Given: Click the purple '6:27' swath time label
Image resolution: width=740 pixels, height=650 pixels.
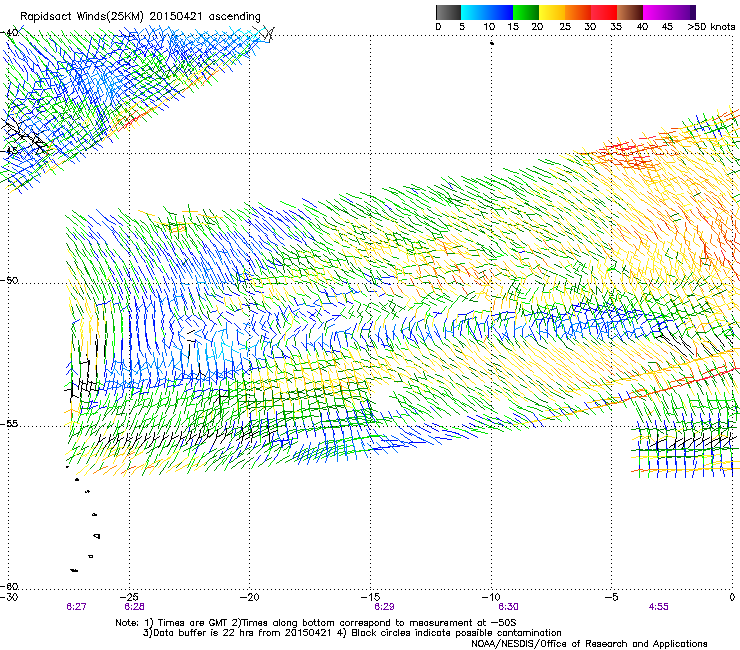Looking at the screenshot, I should (76, 607).
